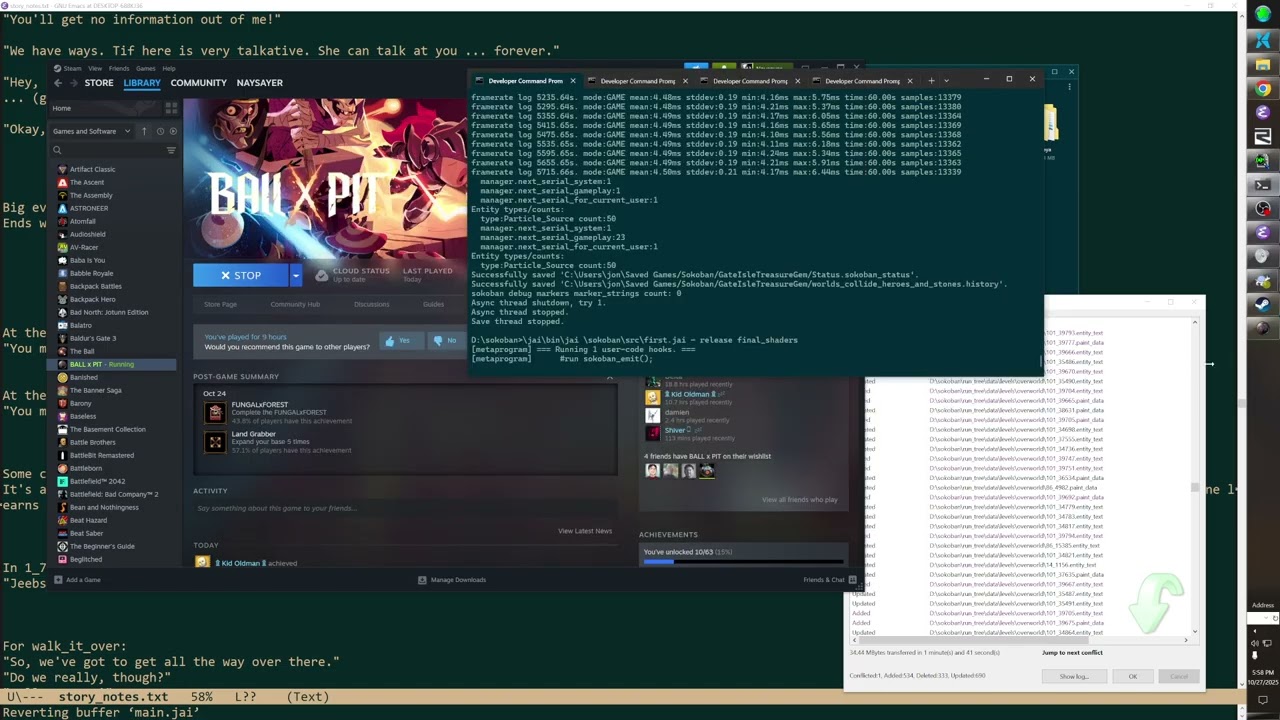Click Show log button in the update dialog
This screenshot has height=720, width=1280.
1074,676
